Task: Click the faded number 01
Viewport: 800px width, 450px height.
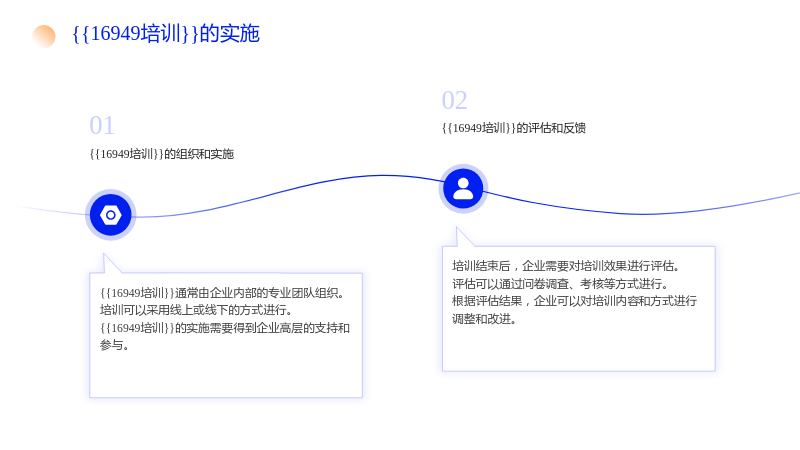Action: tap(102, 126)
